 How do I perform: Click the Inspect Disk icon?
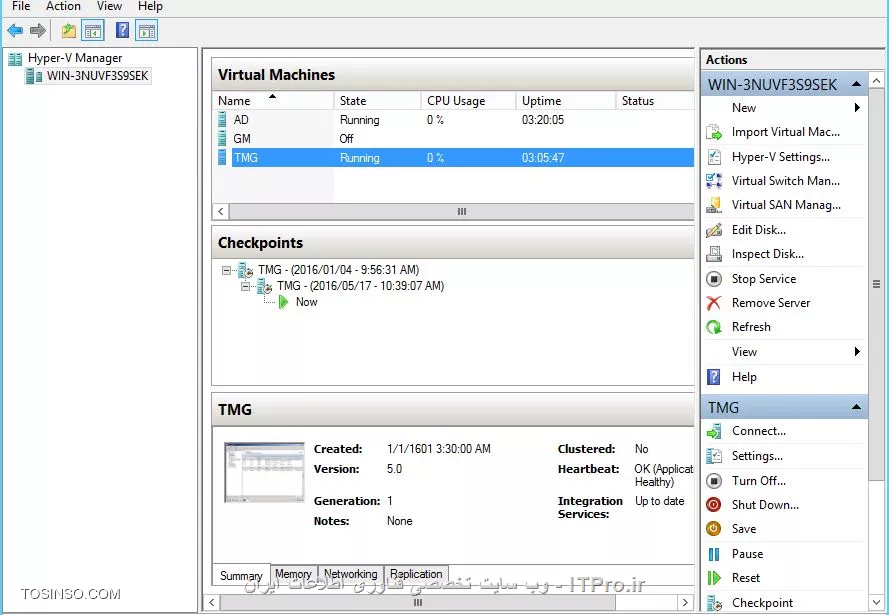[714, 254]
